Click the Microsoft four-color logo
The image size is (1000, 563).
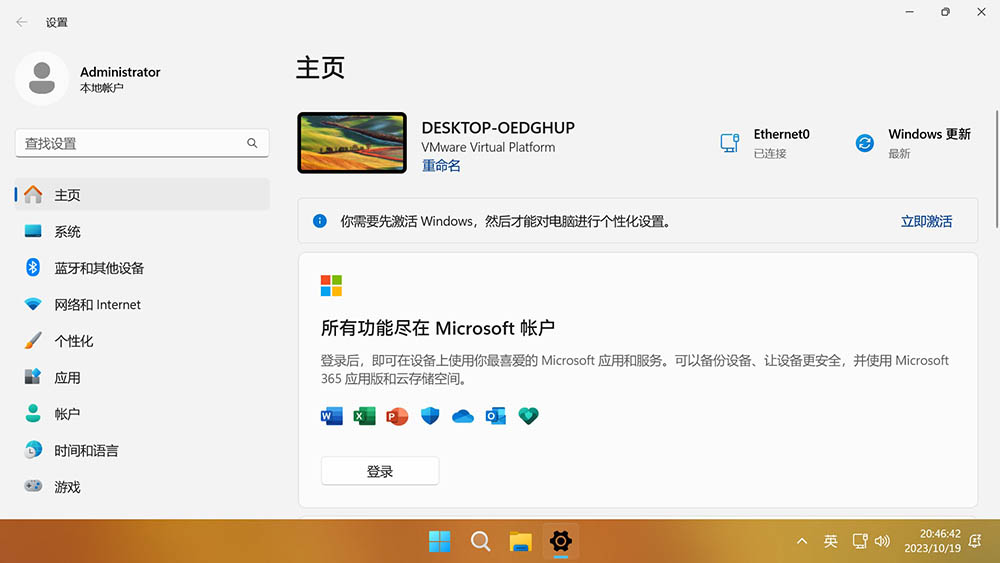(332, 286)
